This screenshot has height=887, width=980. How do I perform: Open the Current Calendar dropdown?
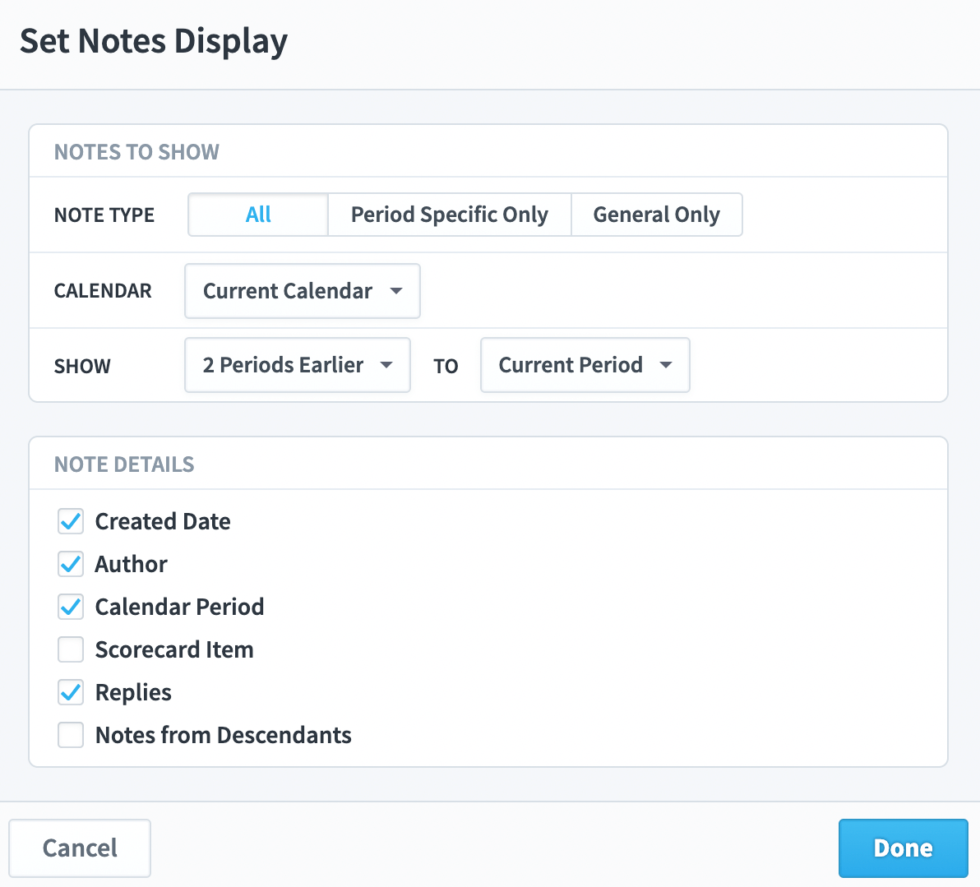[x=301, y=290]
